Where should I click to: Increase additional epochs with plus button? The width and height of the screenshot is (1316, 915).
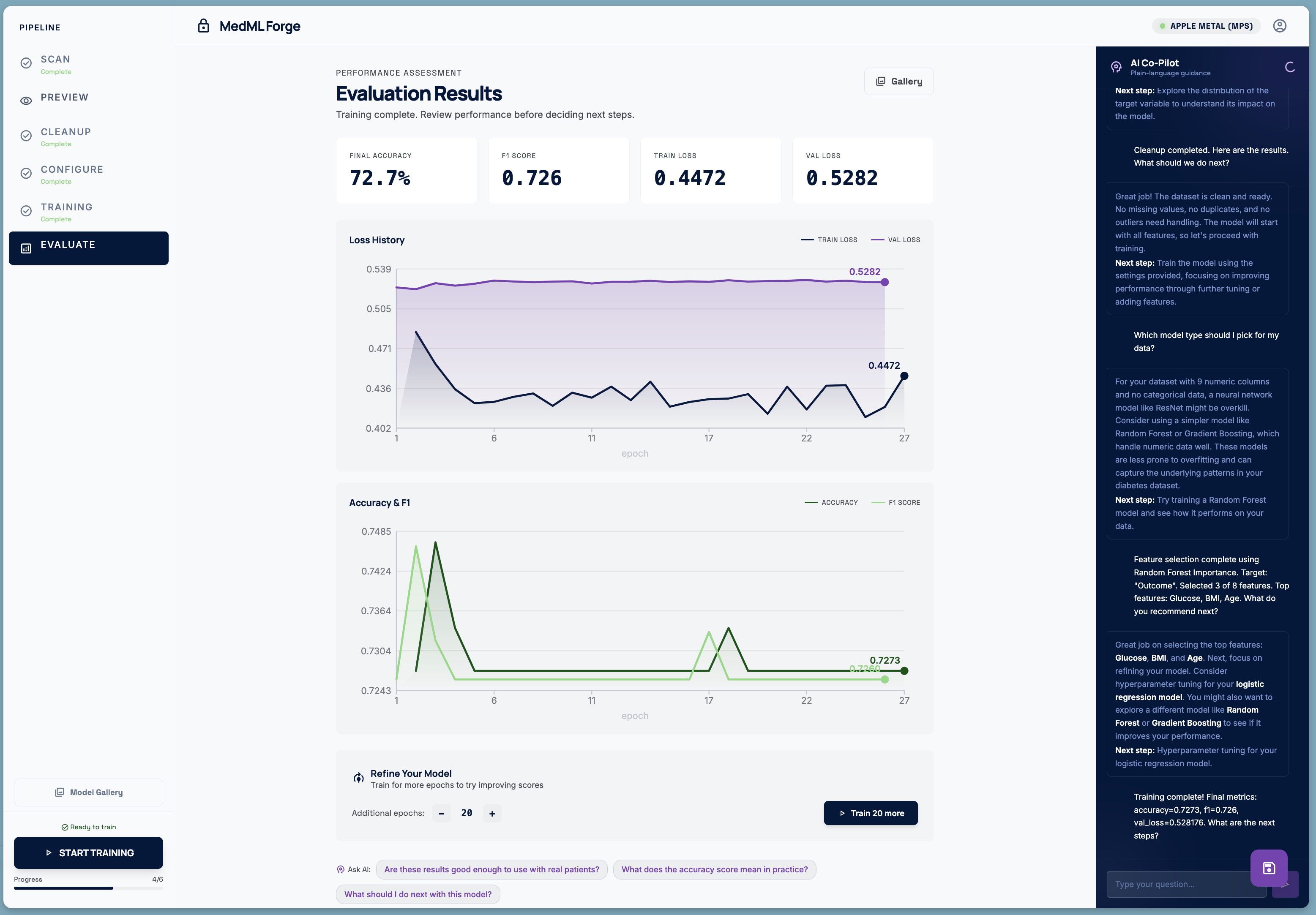pyautogui.click(x=492, y=813)
